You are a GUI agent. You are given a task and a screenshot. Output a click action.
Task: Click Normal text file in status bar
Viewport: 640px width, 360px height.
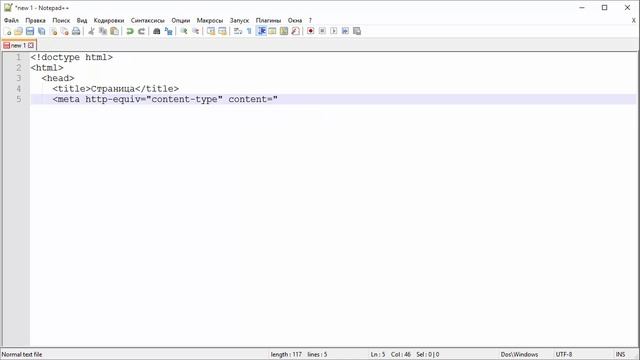(22, 354)
